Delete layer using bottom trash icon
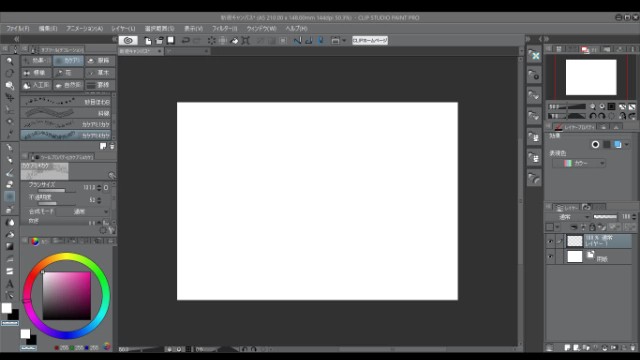The image size is (640, 360). click(633, 348)
